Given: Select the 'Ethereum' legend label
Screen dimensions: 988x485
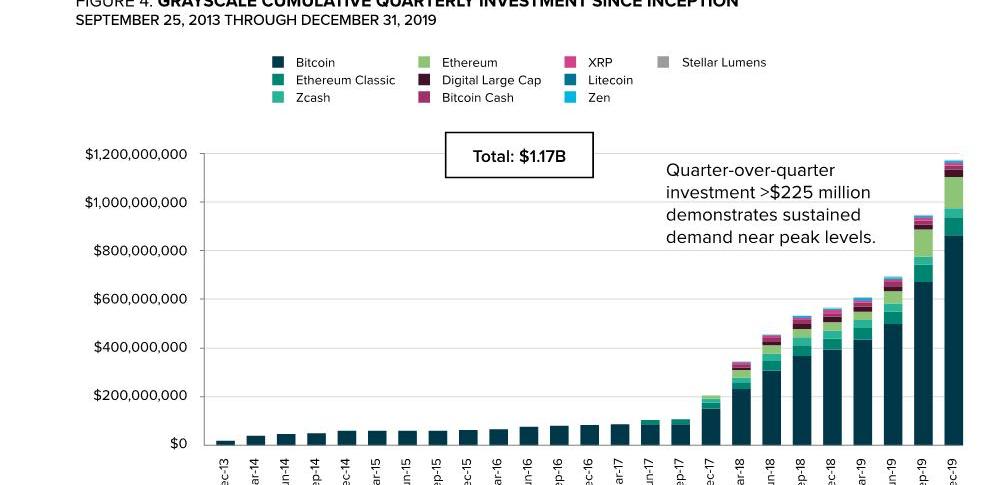Looking at the screenshot, I should click(x=469, y=63).
